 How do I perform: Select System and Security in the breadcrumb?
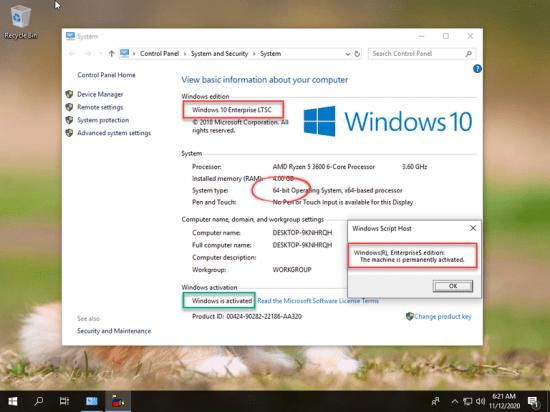tap(219, 54)
